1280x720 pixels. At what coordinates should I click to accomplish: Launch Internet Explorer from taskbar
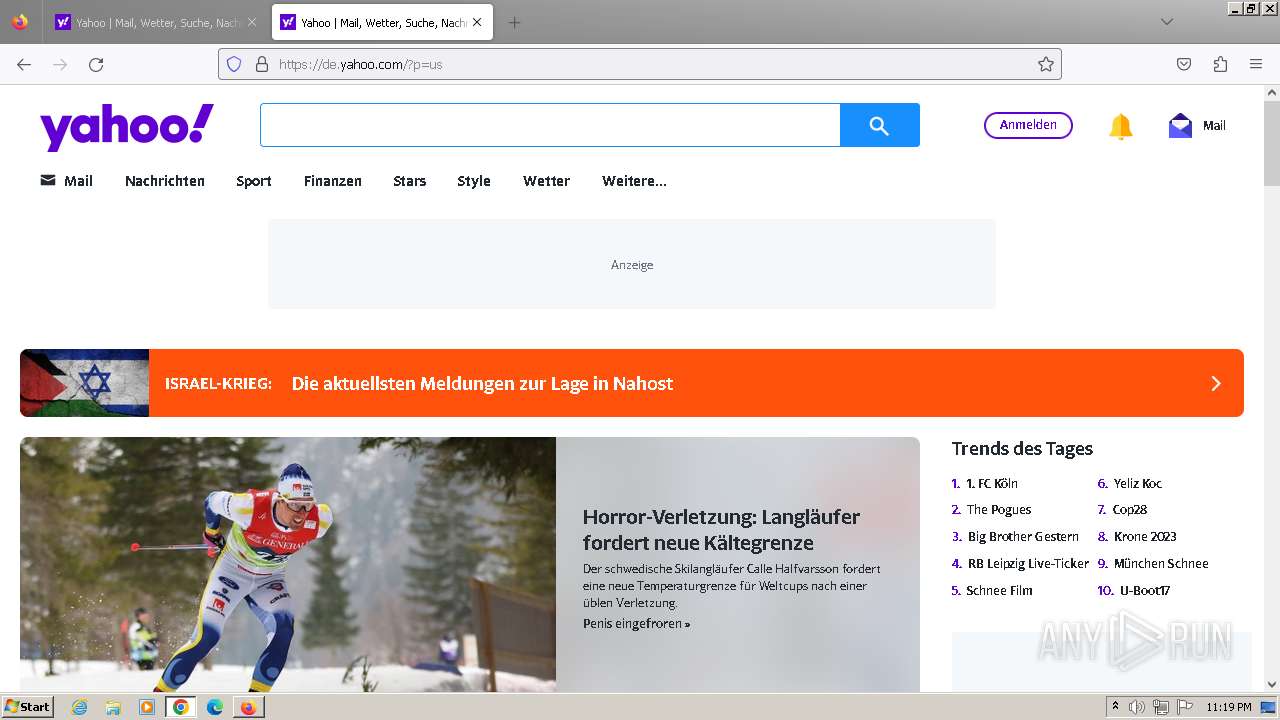click(79, 707)
